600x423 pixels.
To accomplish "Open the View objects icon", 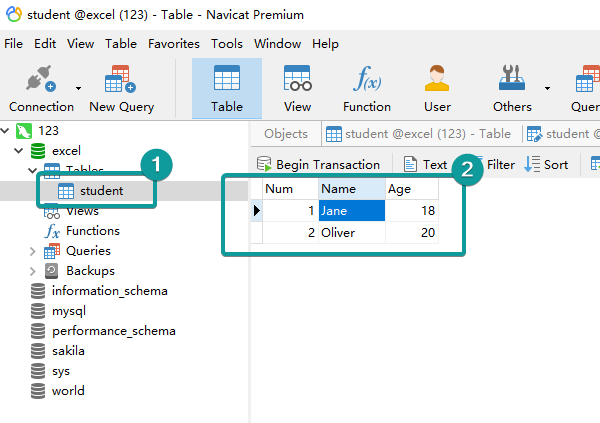I will (297, 81).
